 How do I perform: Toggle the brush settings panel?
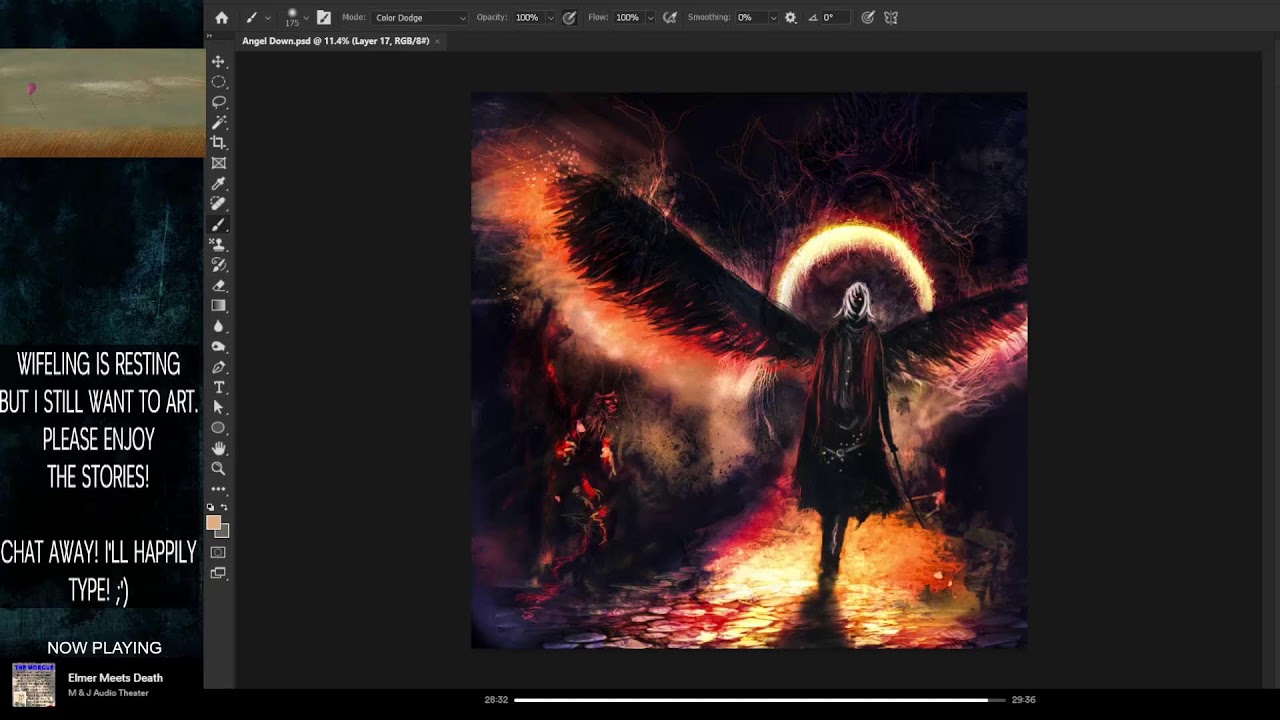tap(324, 17)
